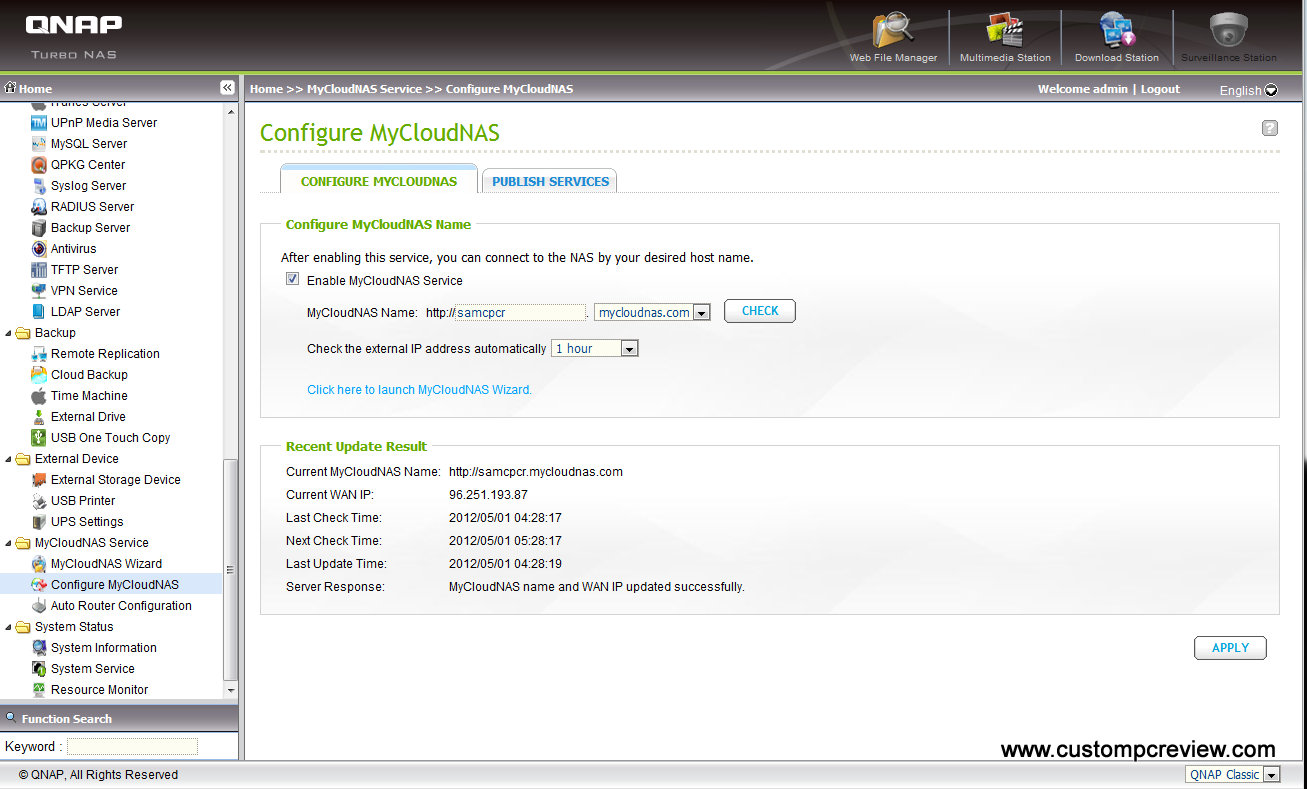
Task: Click launch MyCloudNAS Wizard link
Action: click(x=419, y=390)
